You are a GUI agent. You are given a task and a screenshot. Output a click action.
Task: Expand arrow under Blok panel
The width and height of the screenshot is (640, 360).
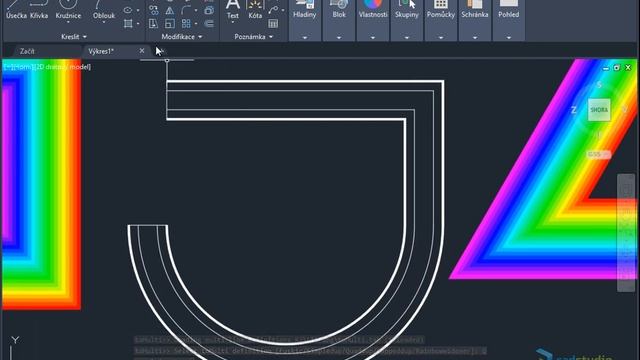click(339, 38)
